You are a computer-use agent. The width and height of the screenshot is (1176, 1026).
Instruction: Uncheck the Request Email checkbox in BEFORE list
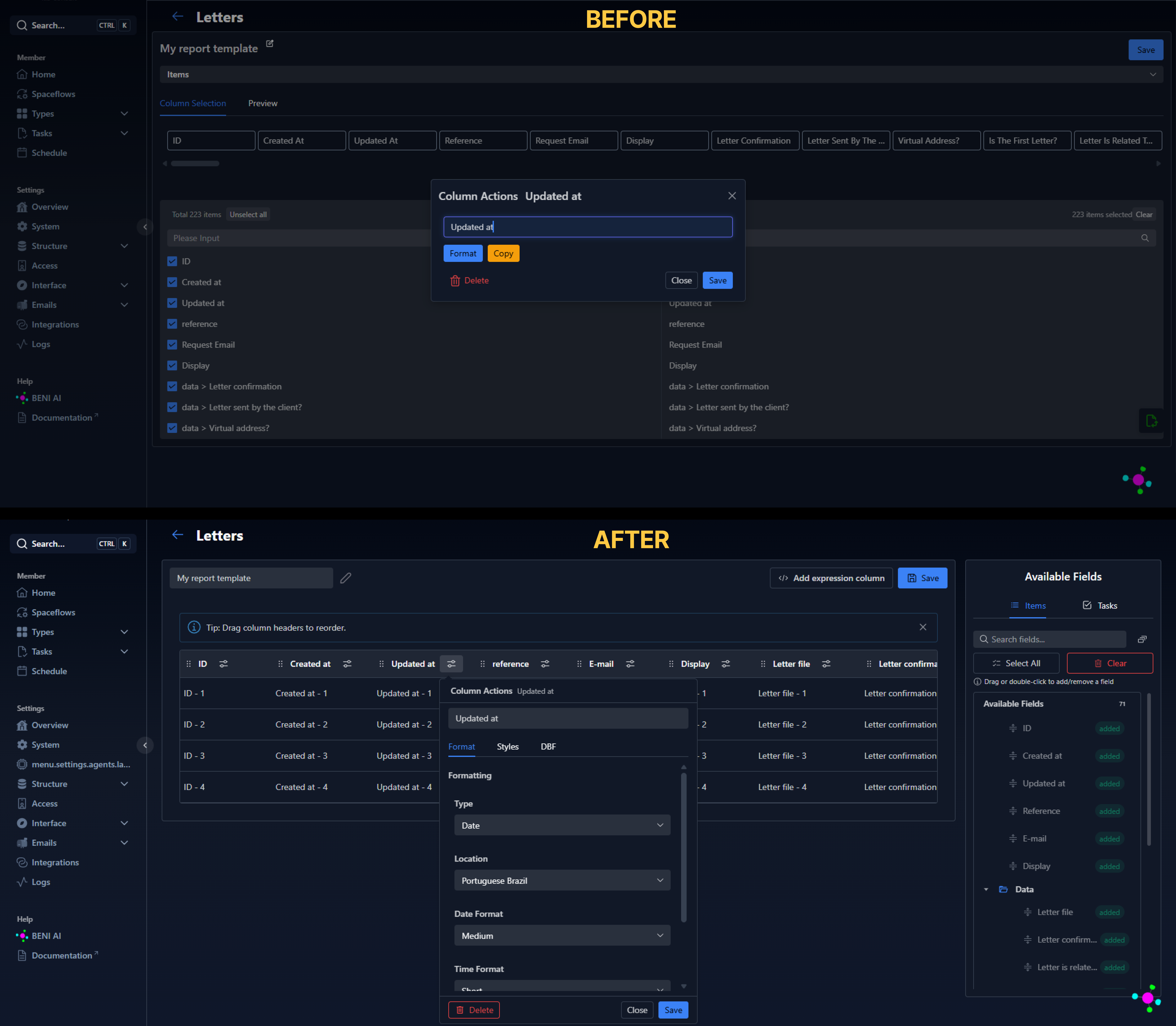(x=172, y=345)
